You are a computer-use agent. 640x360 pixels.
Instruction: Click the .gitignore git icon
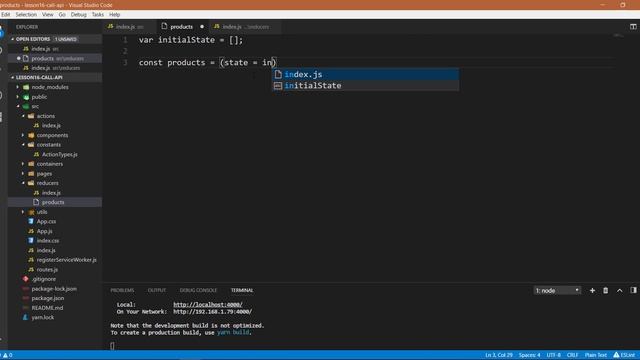tap(25, 279)
